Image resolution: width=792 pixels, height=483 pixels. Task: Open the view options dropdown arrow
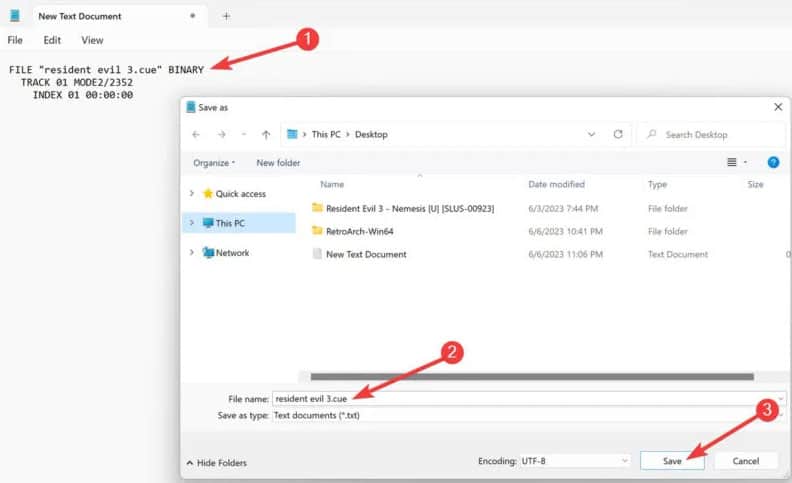tap(746, 162)
